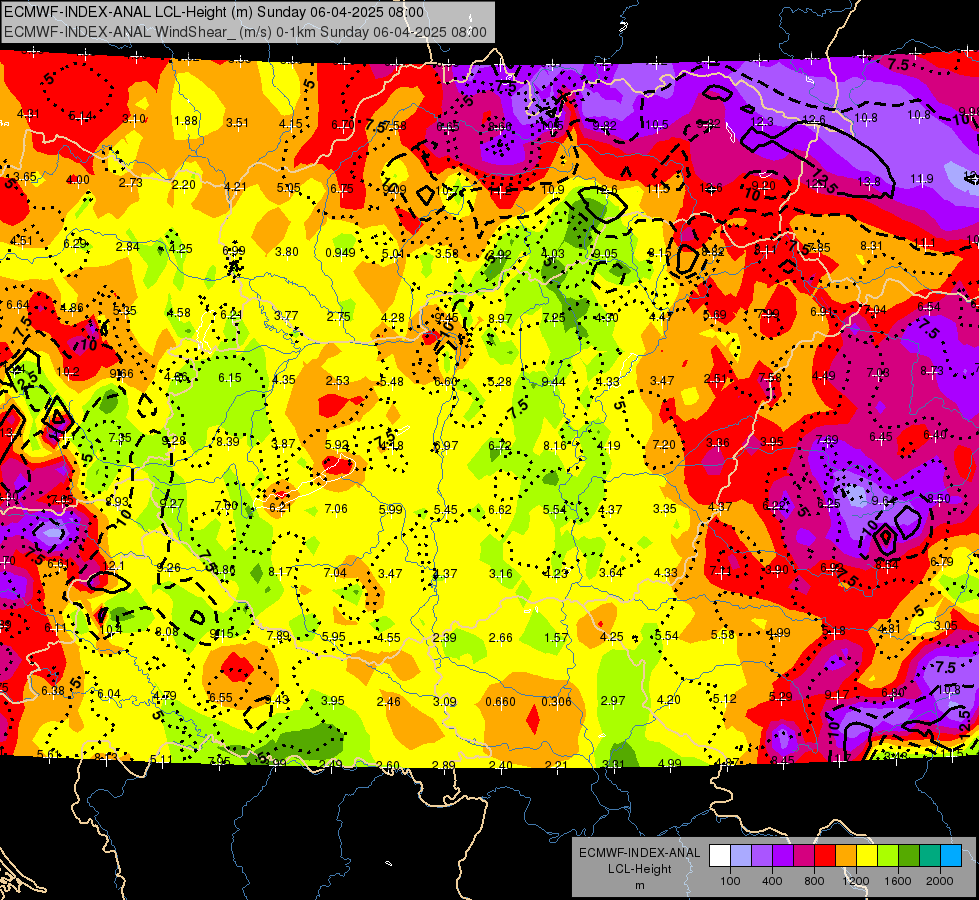This screenshot has width=979, height=900.
Task: Select the WindShear_ (m/s) 0-1km header line
Action: (245, 32)
